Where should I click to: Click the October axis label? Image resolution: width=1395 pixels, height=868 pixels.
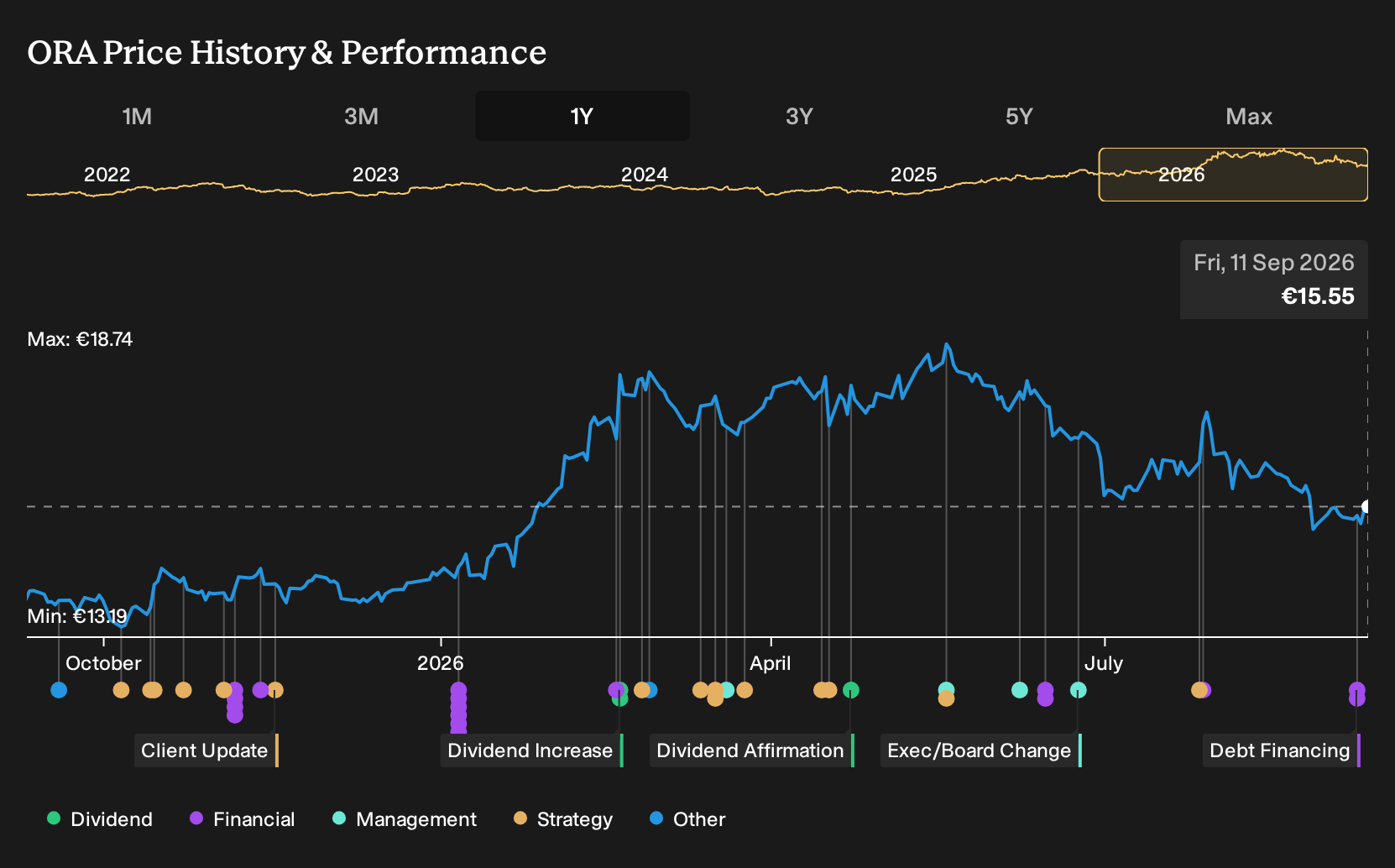click(x=103, y=663)
